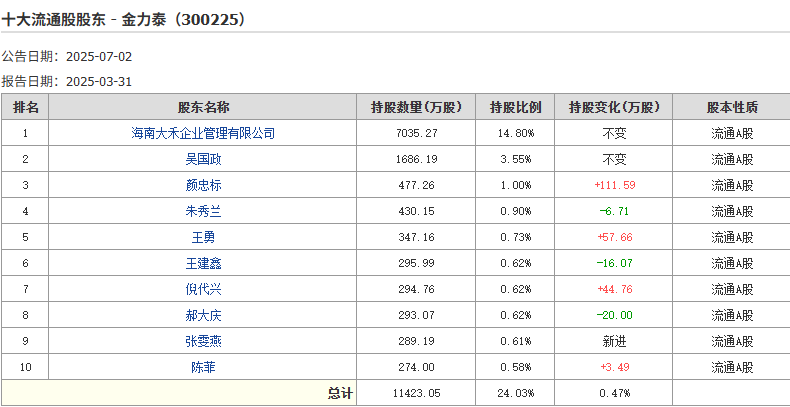Click rank number 10
The image size is (790, 407).
pos(25,367)
